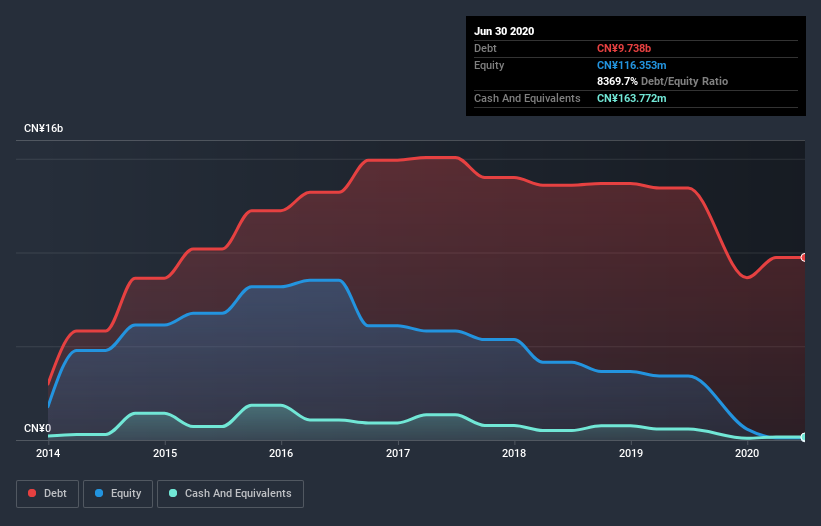Toggle Cash And Equivalents legend button
Viewport: 821px width, 526px height.
[230, 494]
